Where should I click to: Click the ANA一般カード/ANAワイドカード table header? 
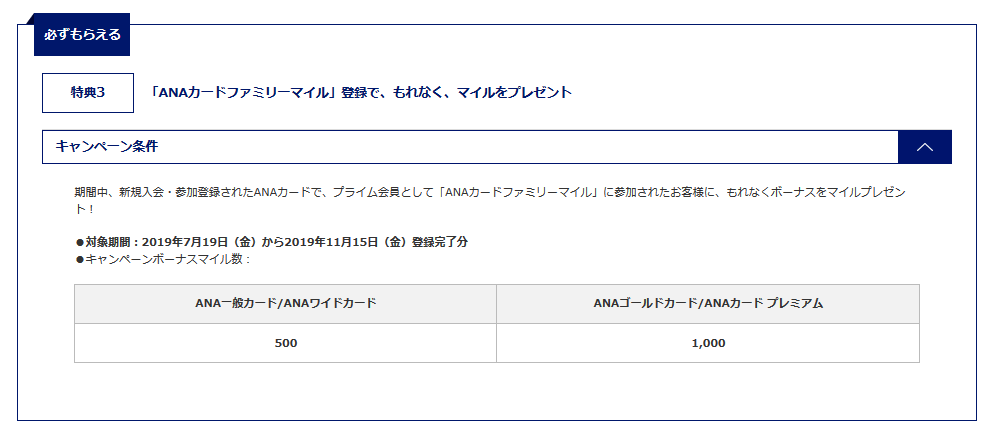(286, 303)
